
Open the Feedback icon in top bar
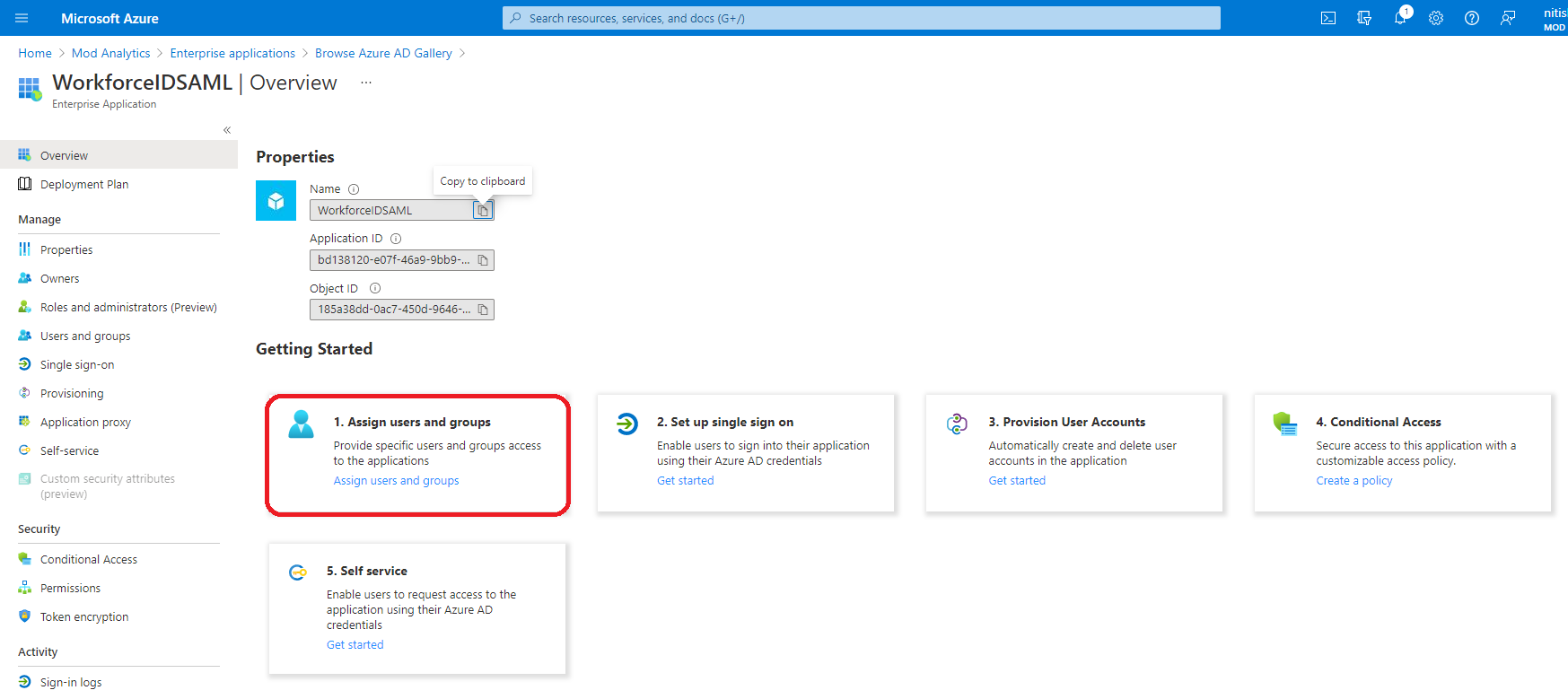[x=1508, y=18]
